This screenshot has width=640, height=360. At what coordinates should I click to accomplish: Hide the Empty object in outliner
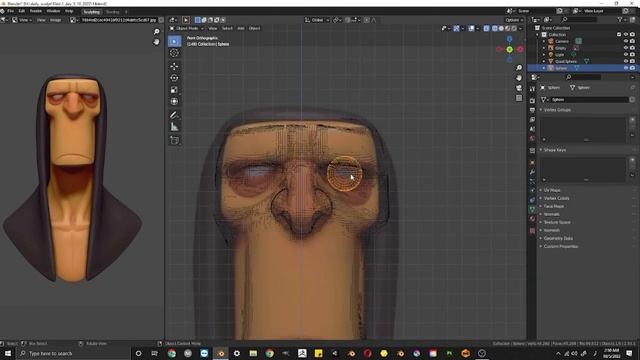pos(625,48)
